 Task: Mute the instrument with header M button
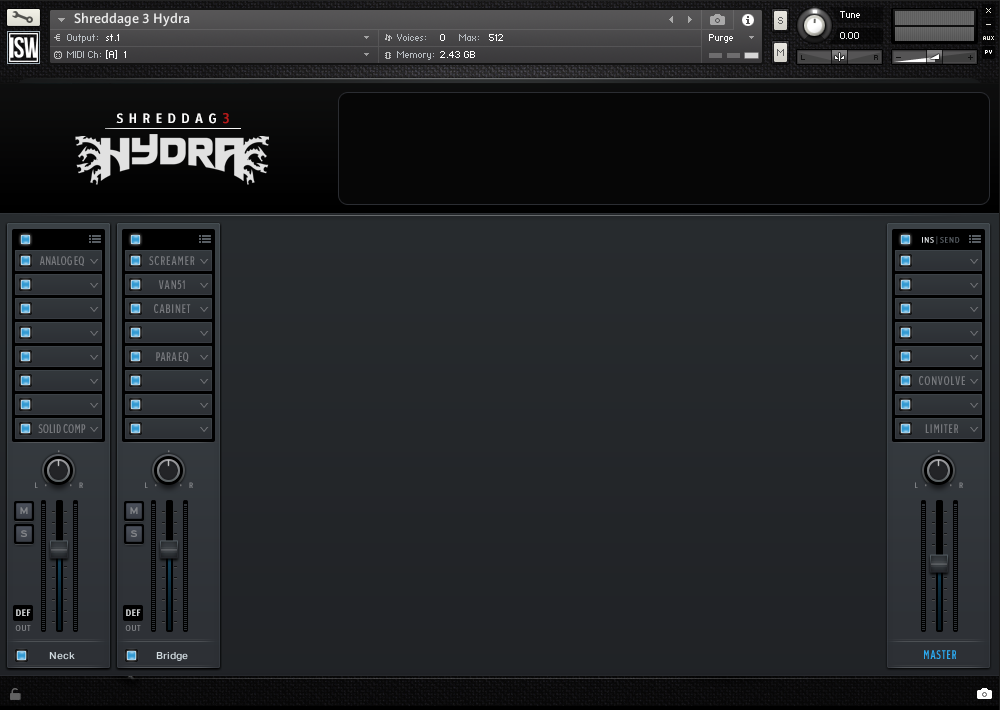(780, 52)
